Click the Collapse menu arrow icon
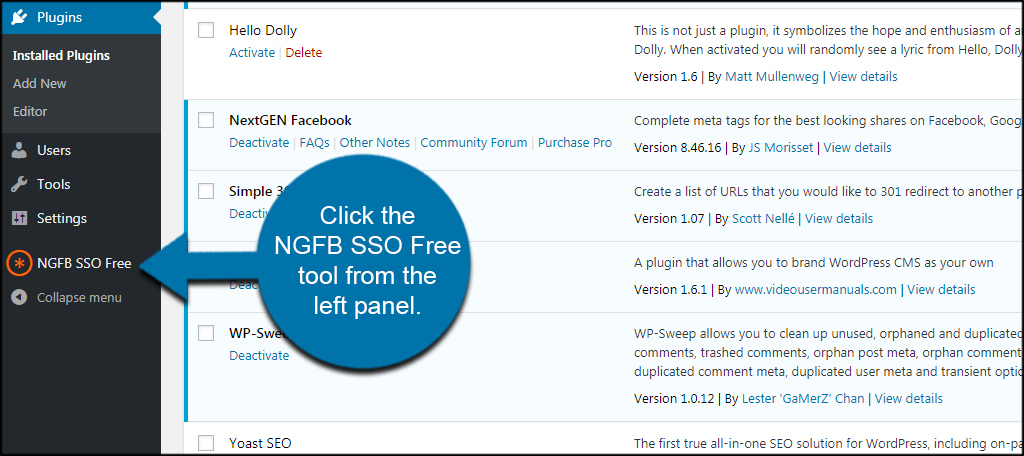The image size is (1024, 456). click(20, 298)
